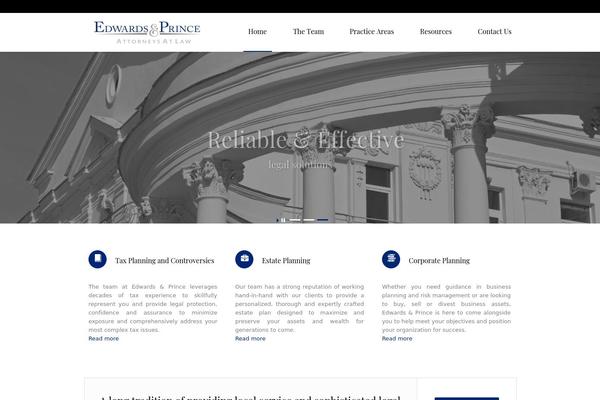Click the Edwards & Prince logo

tap(147, 32)
